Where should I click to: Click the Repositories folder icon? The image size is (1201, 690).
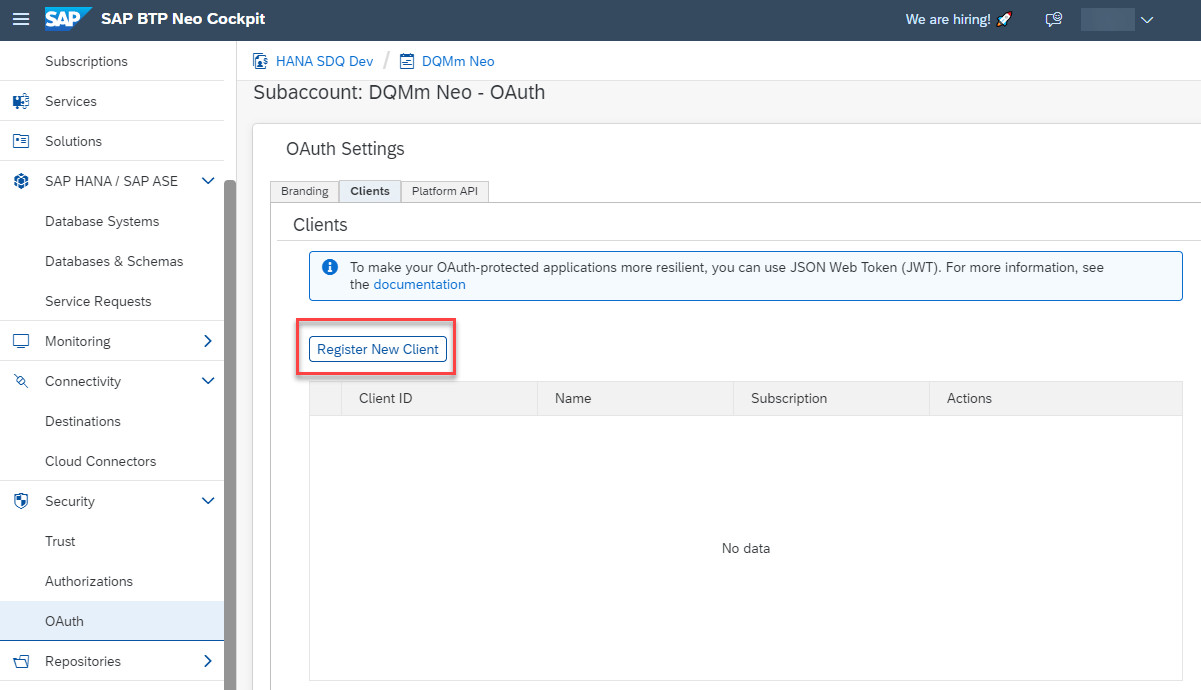pos(21,661)
